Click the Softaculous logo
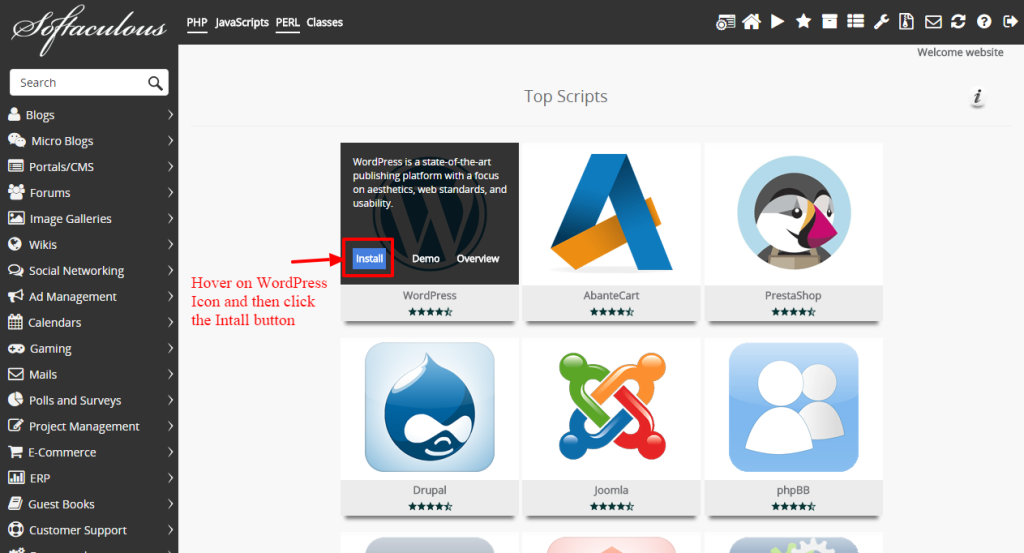Viewport: 1024px width, 553px height. 88,29
